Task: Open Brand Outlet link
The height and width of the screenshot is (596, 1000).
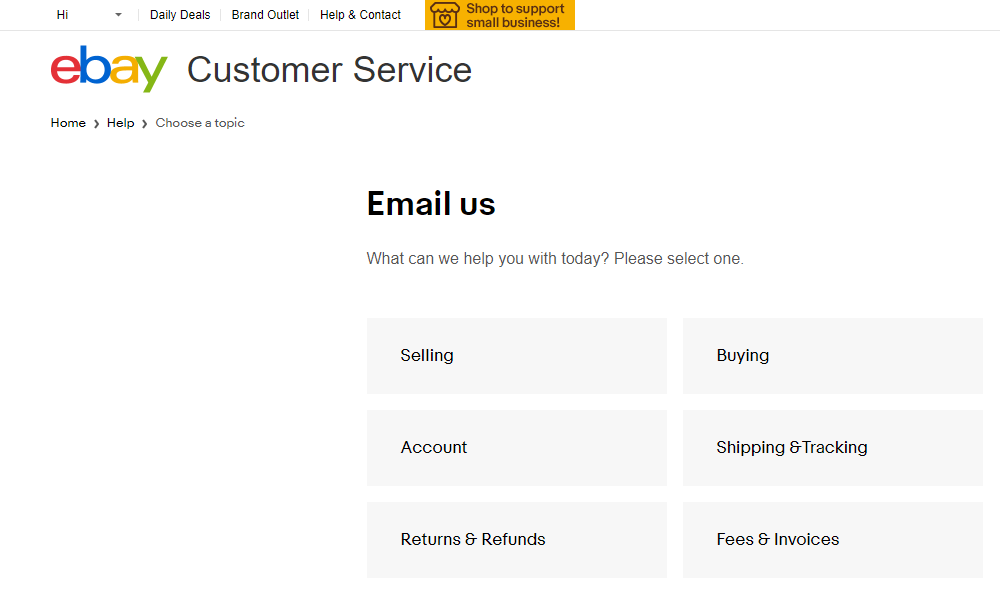Action: [265, 15]
